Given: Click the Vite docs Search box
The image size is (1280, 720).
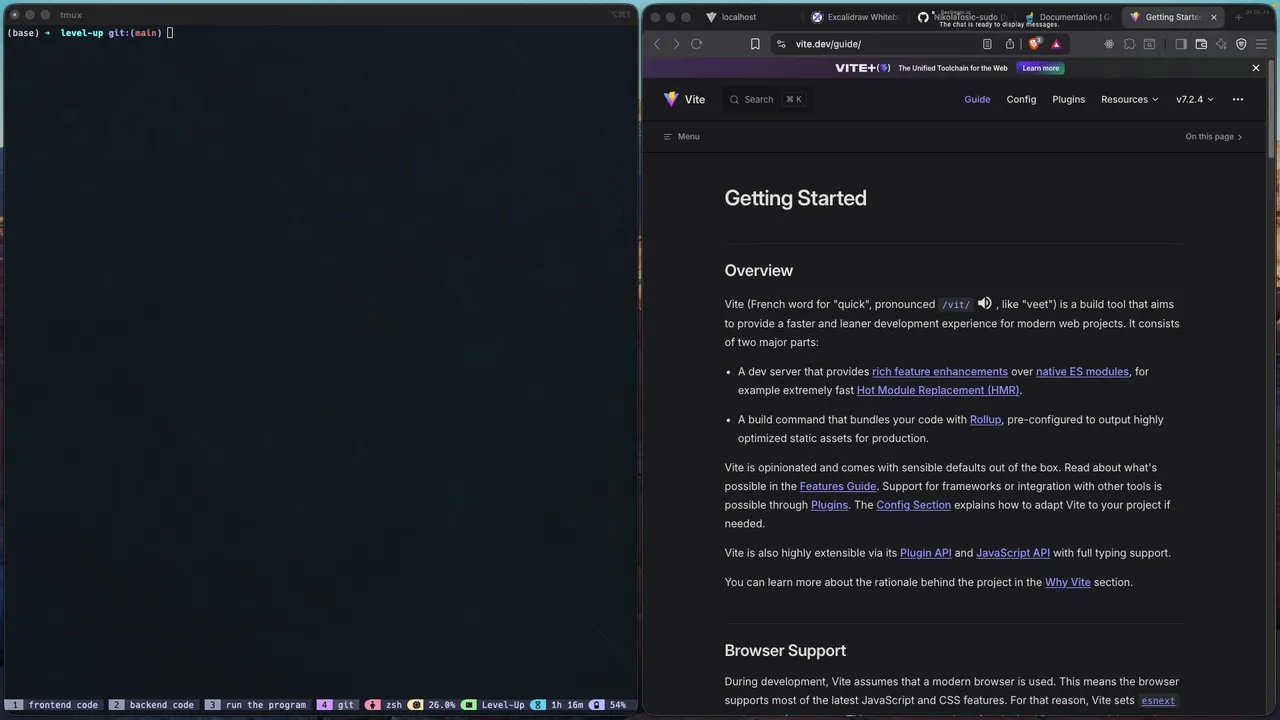Looking at the screenshot, I should coord(766,99).
